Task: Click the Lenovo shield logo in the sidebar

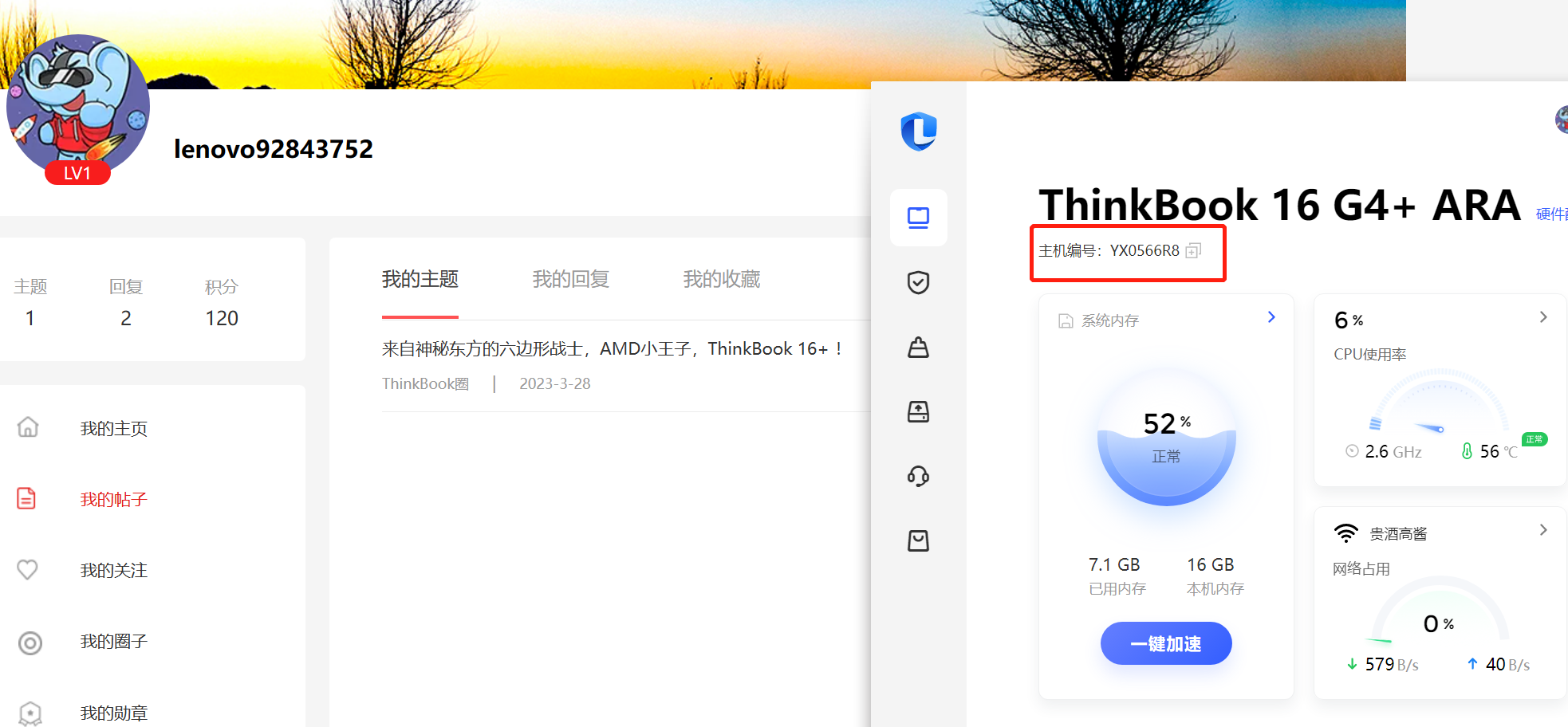Action: (x=919, y=131)
